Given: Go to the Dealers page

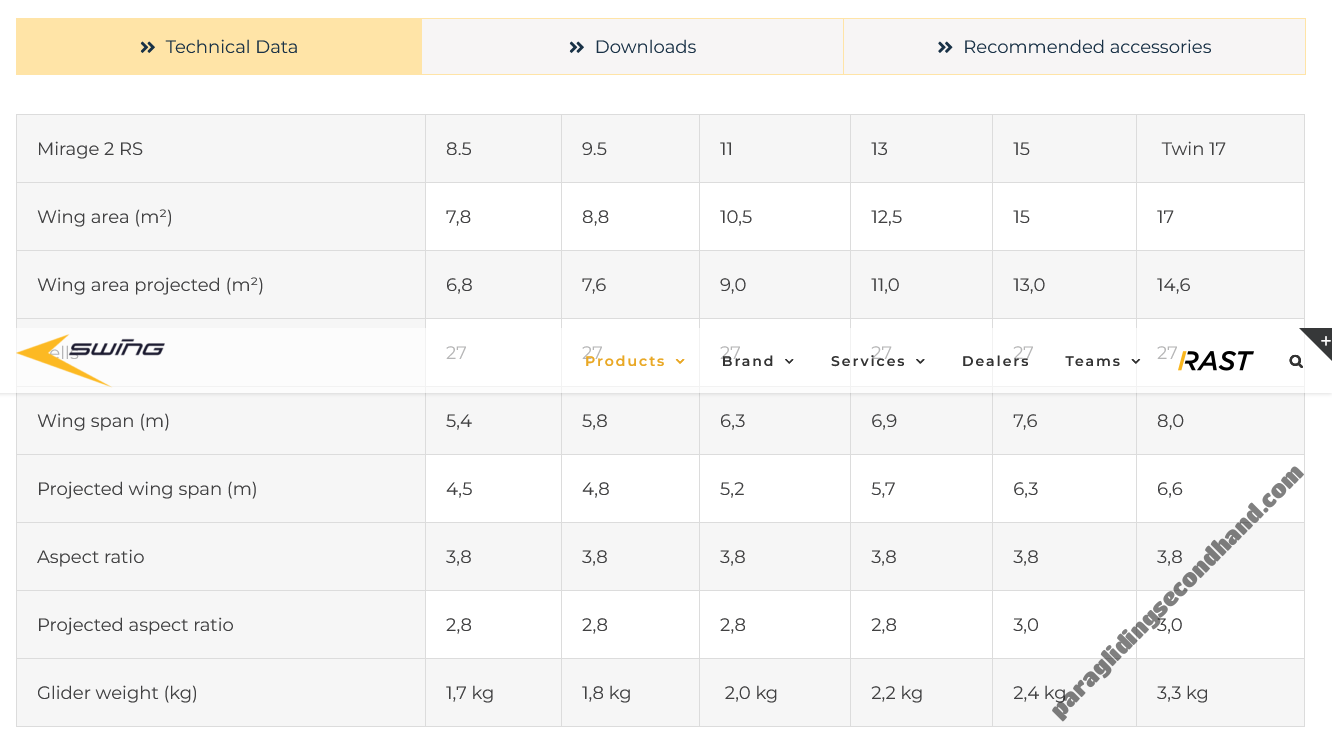Looking at the screenshot, I should pyautogui.click(x=995, y=361).
